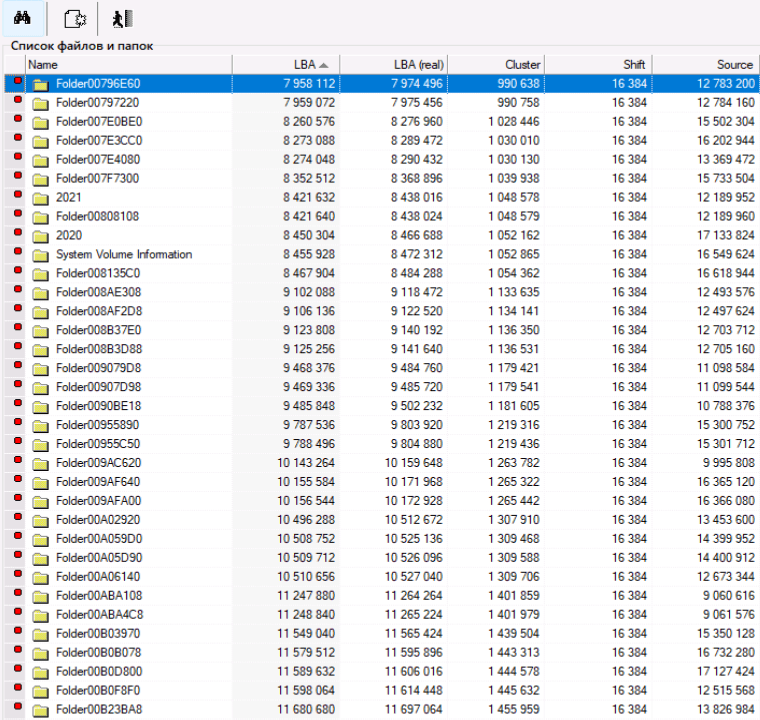Screen dimensions: 760x720
Task: Select the Folder009AC620 entry
Action: tap(99, 463)
